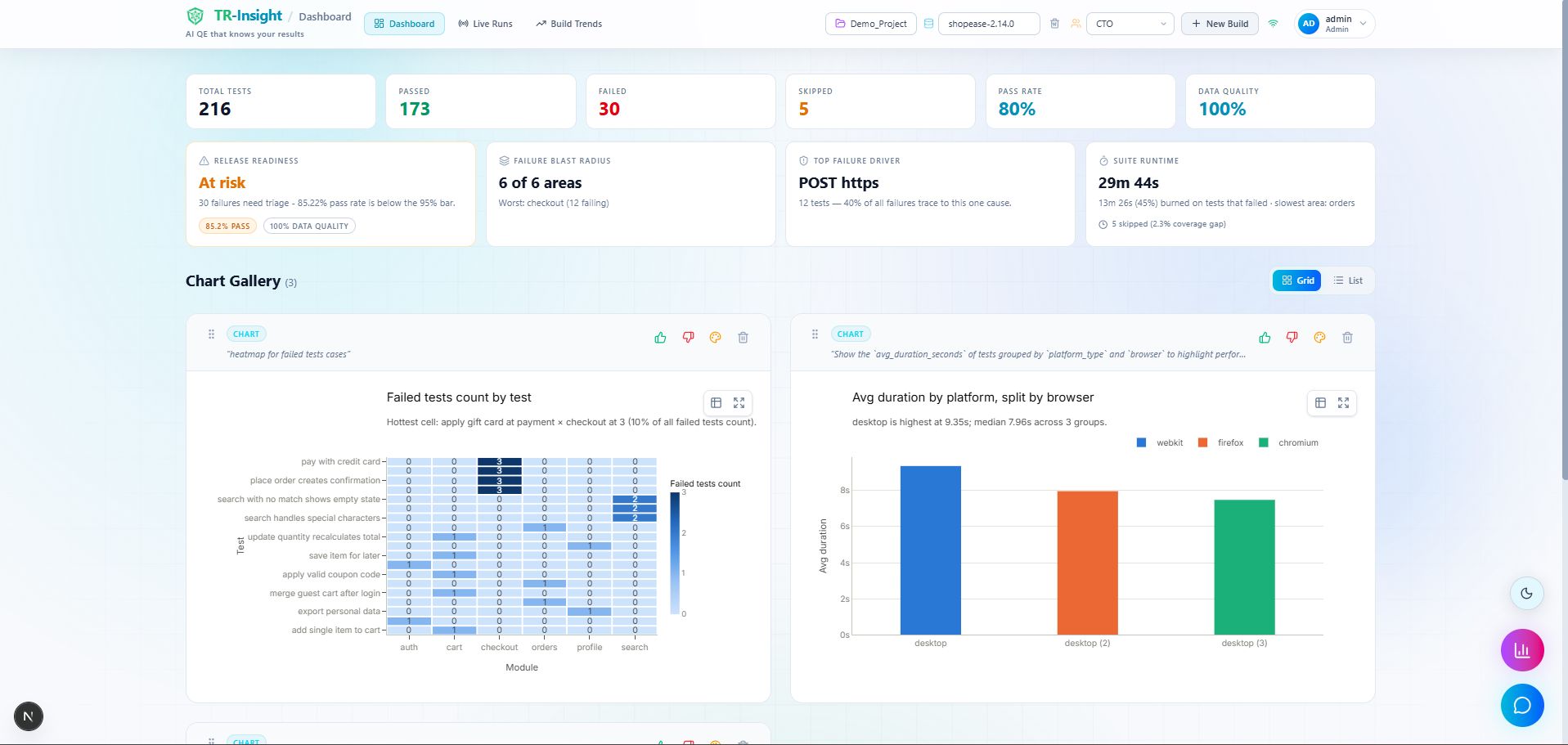Switch to the Live Runs tab

coord(485,24)
